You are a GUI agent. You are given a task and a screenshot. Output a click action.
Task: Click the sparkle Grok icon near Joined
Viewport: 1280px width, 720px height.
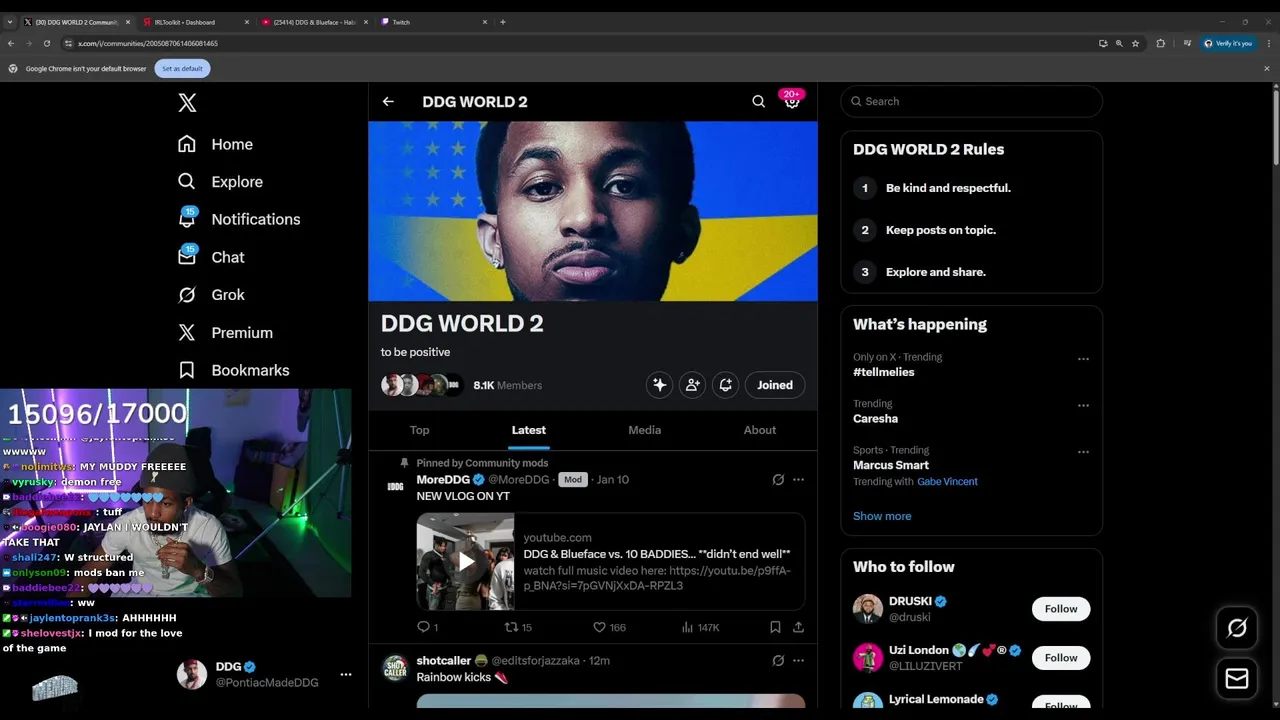659,385
